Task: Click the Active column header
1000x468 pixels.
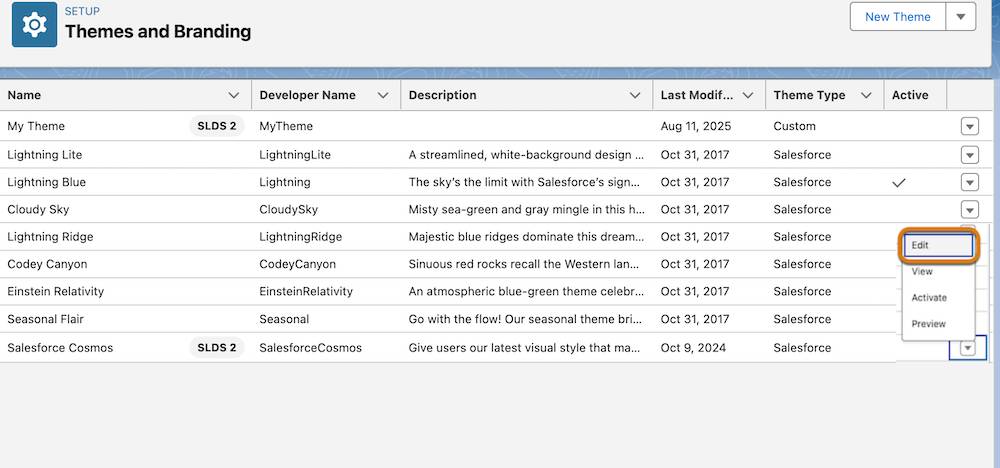Action: click(915, 95)
